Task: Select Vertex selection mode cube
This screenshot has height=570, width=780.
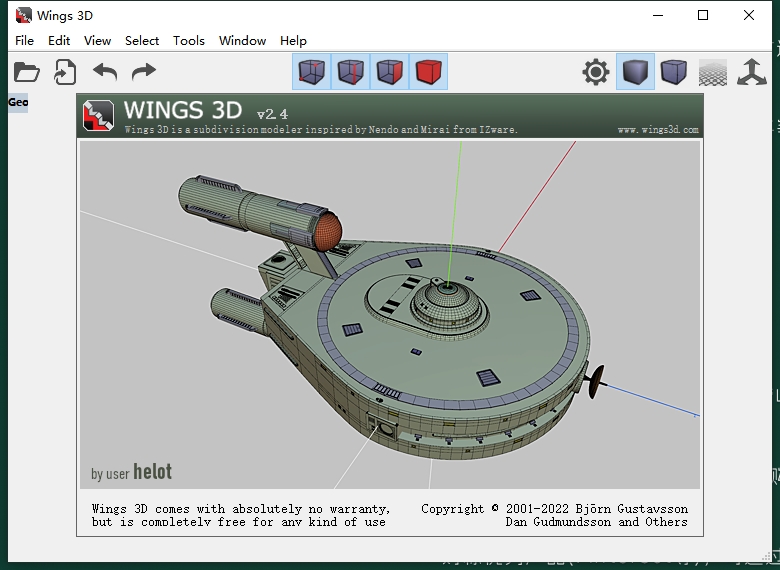Action: [311, 72]
